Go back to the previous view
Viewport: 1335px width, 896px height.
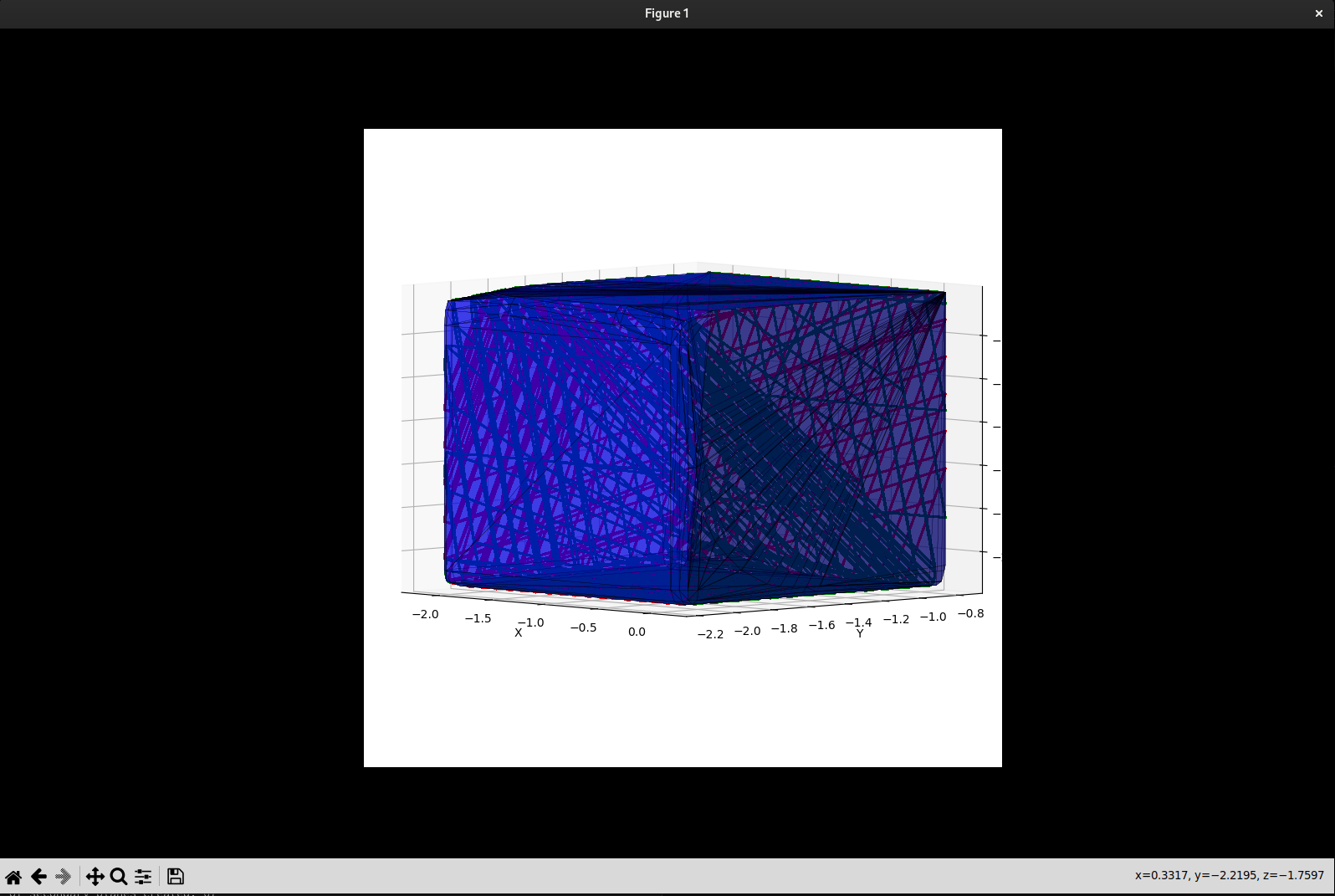click(38, 877)
